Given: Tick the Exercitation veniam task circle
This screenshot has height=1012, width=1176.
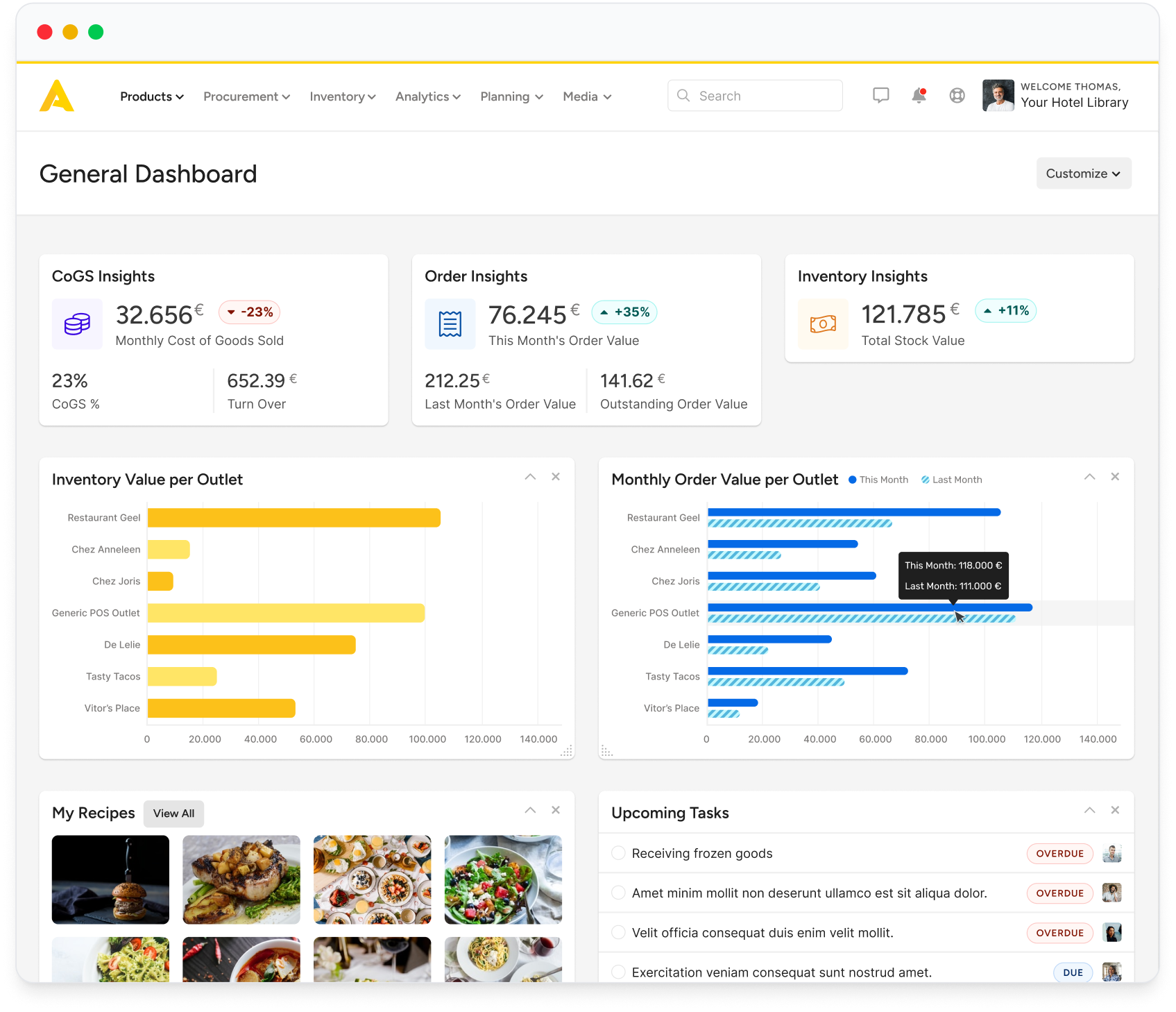Looking at the screenshot, I should point(618,972).
